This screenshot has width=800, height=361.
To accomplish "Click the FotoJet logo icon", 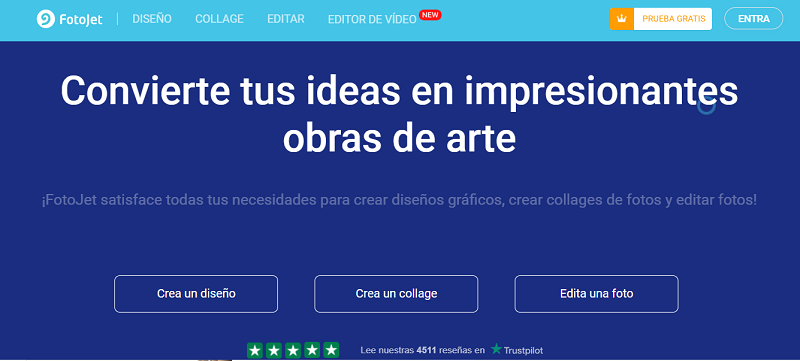I will tap(45, 19).
